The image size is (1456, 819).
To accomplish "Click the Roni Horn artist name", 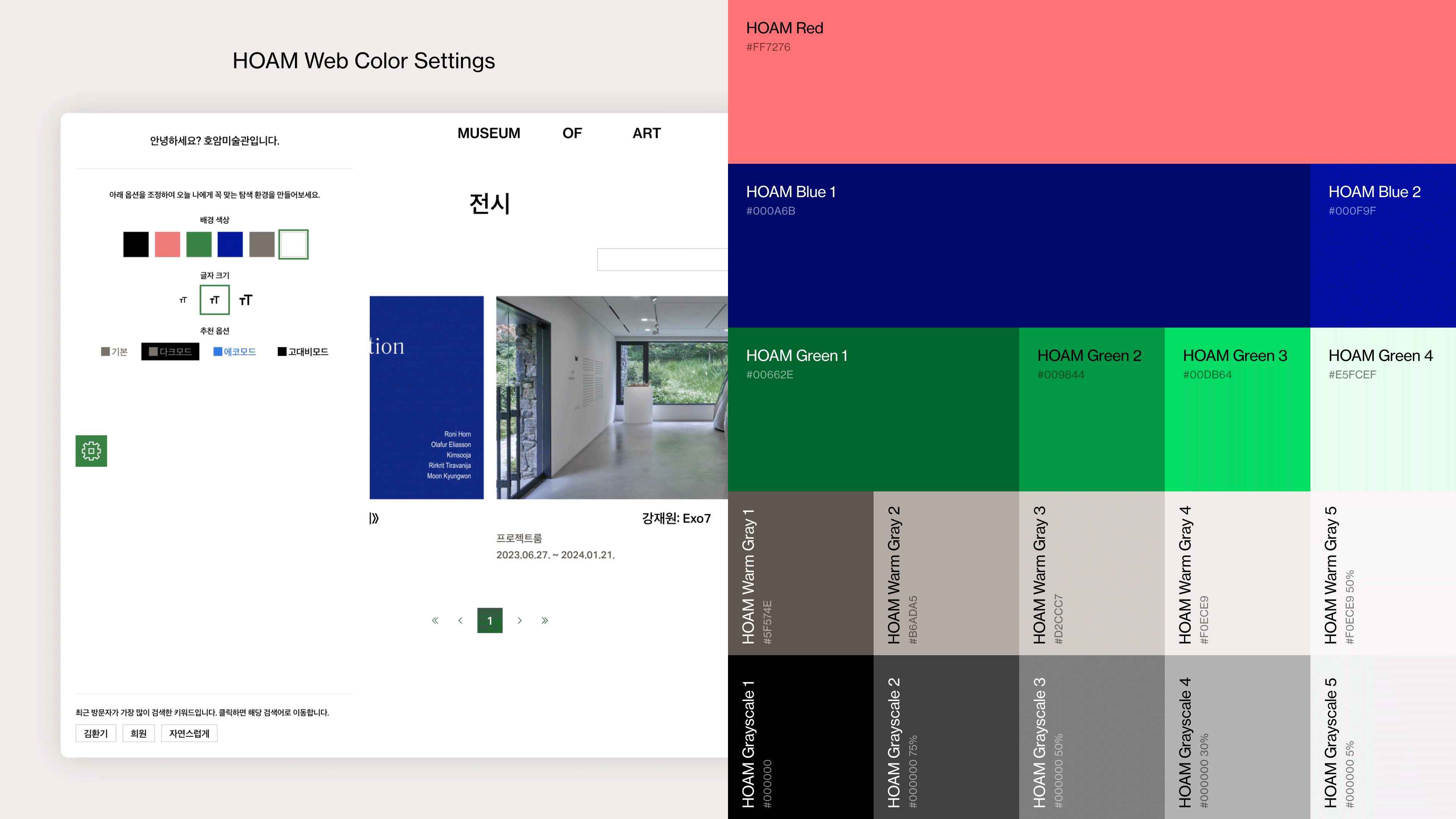I will click(x=457, y=434).
